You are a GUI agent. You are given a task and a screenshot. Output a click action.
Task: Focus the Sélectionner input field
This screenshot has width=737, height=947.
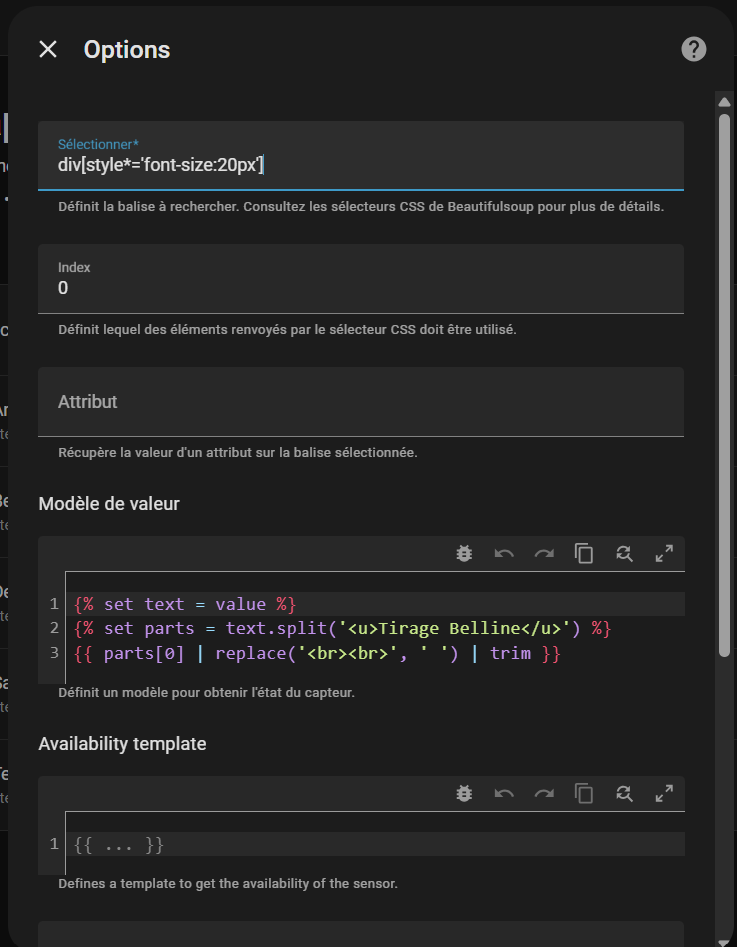pos(360,165)
